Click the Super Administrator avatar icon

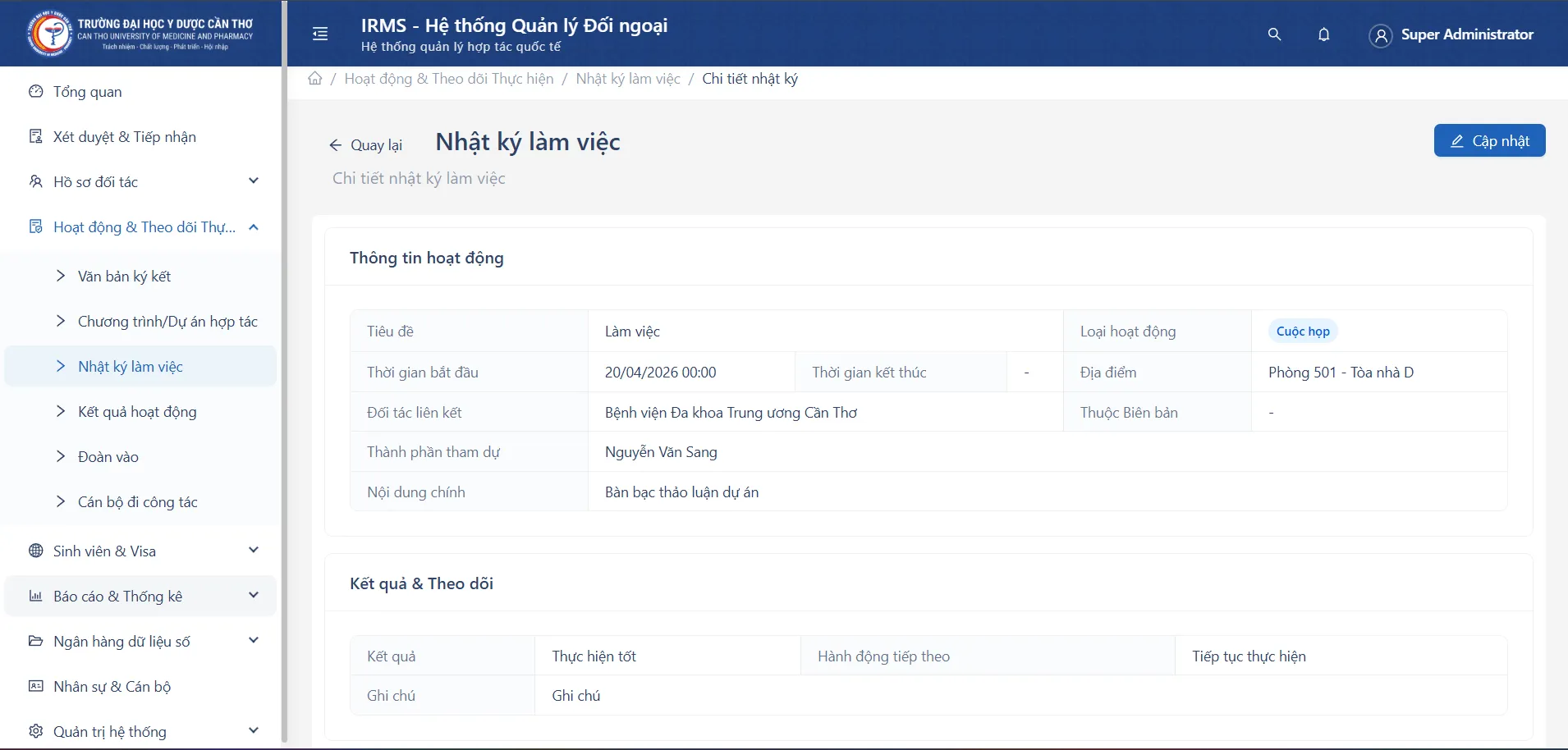point(1380,34)
